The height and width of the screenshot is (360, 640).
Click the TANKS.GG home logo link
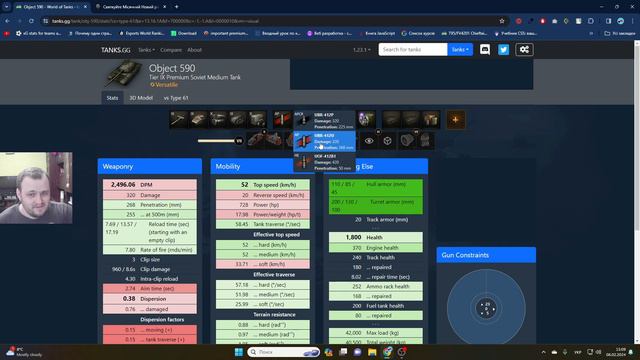pyautogui.click(x=116, y=50)
